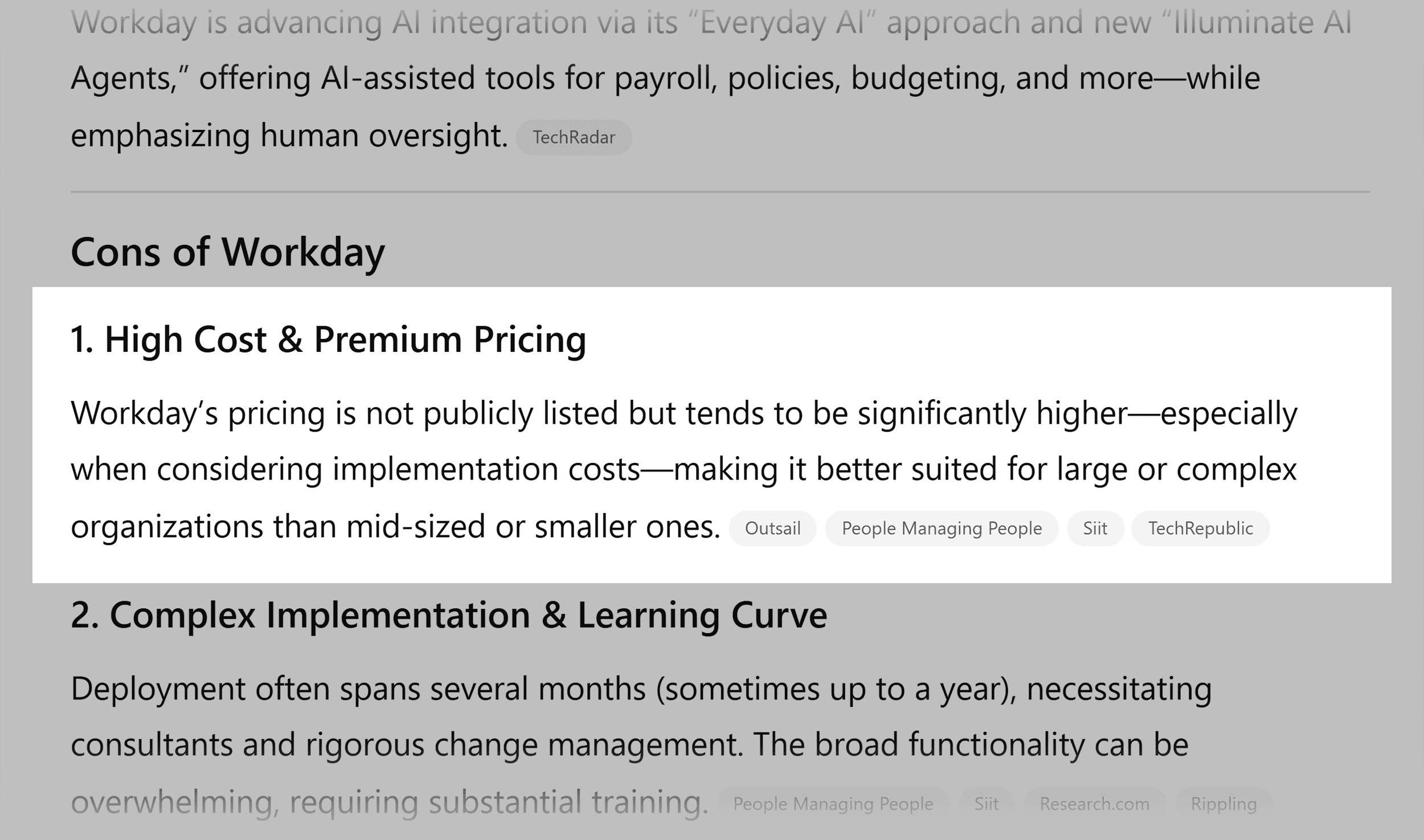Screen dimensions: 1424x840
Task: Click the "2. Complex Implementation & Learning Curve" heading
Action: pyautogui.click(x=449, y=615)
